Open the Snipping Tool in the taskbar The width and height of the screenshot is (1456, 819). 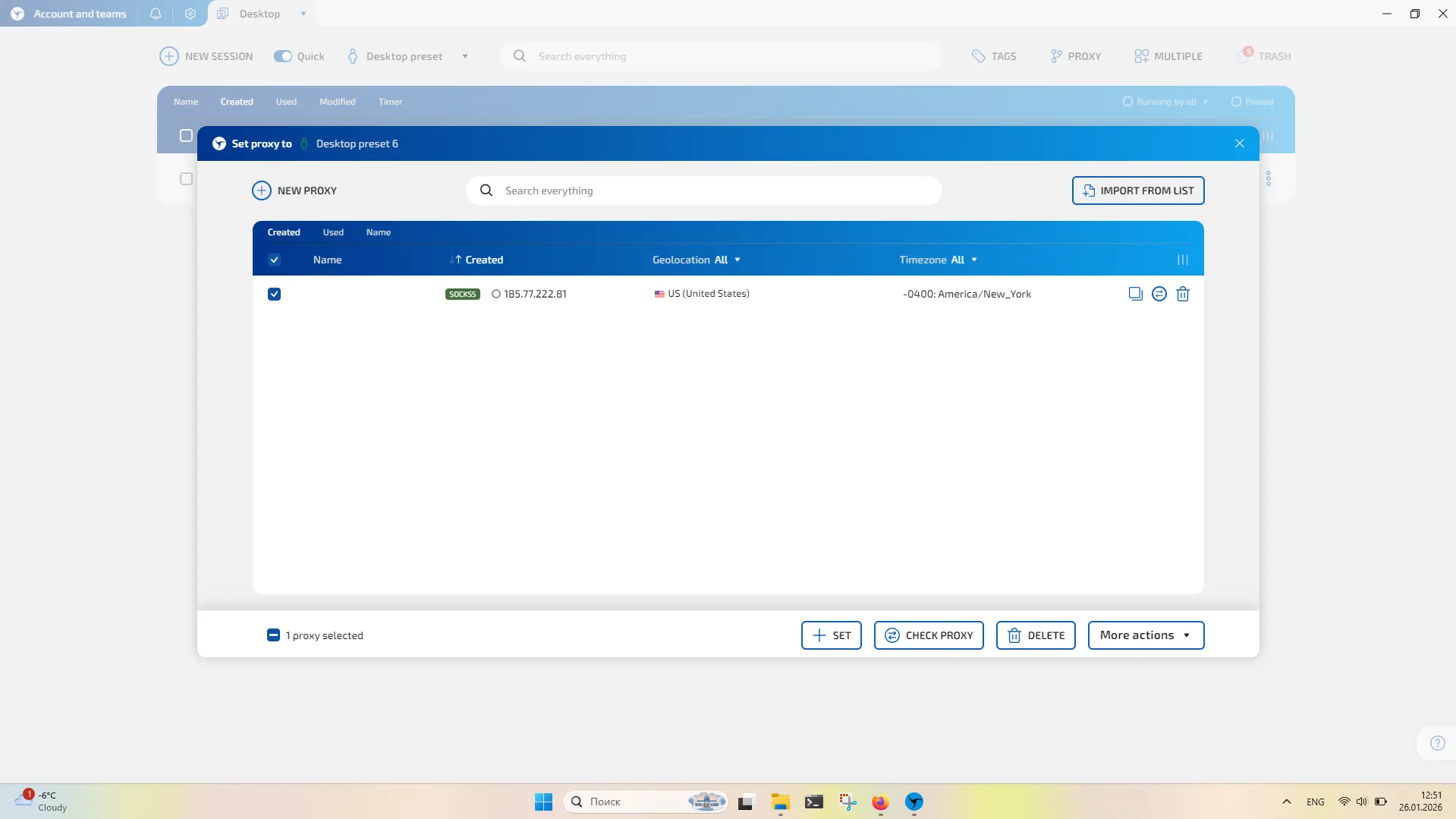coord(847,802)
